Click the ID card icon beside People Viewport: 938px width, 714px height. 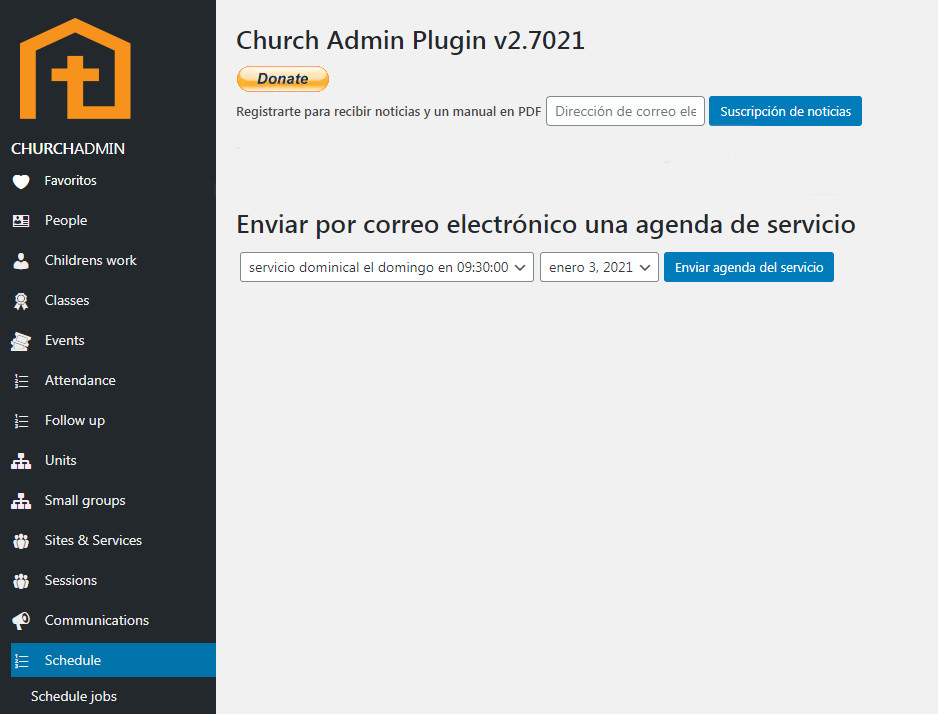pyautogui.click(x=21, y=221)
